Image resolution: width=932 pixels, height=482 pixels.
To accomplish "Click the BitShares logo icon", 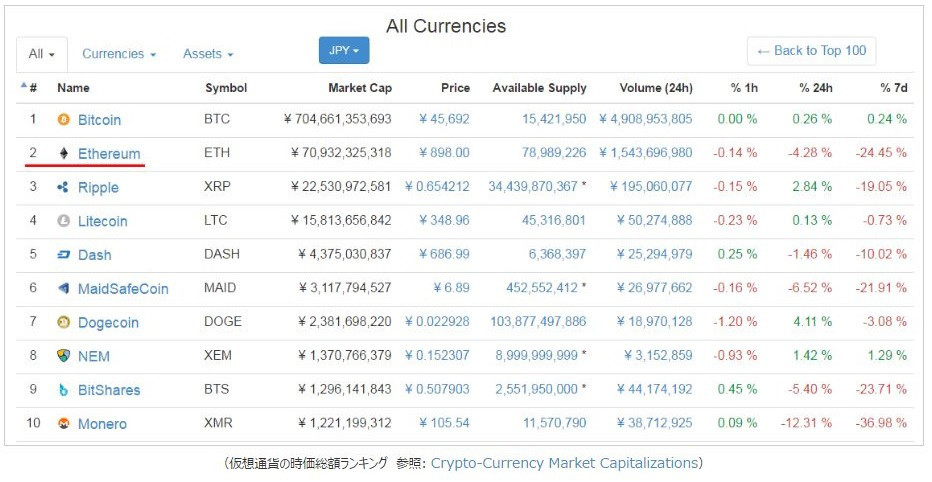I will coord(64,390).
